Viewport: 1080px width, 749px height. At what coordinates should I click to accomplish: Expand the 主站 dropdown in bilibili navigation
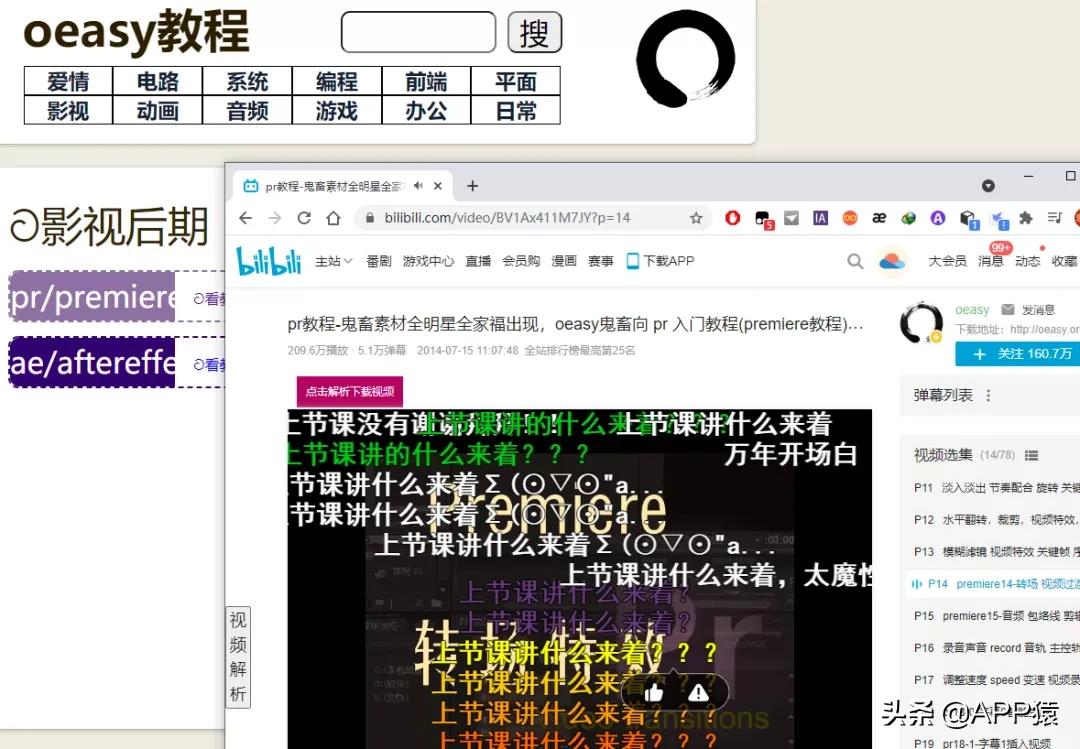pyautogui.click(x=334, y=261)
